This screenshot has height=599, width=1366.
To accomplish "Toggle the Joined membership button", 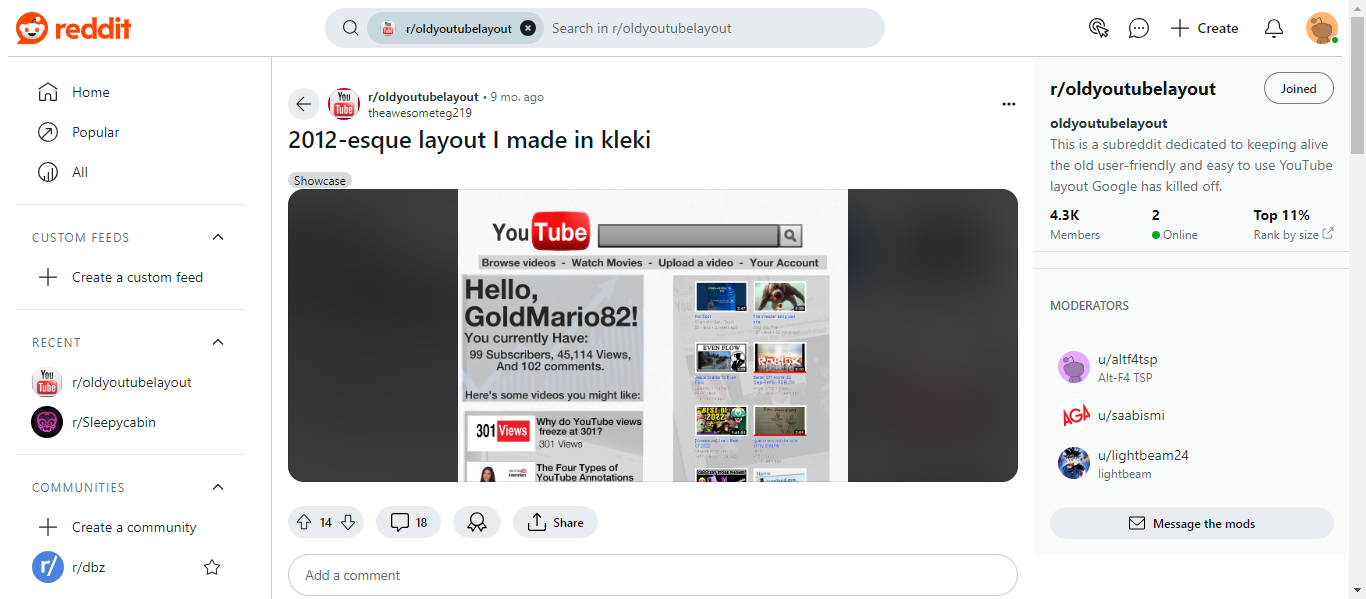I will tap(1298, 89).
